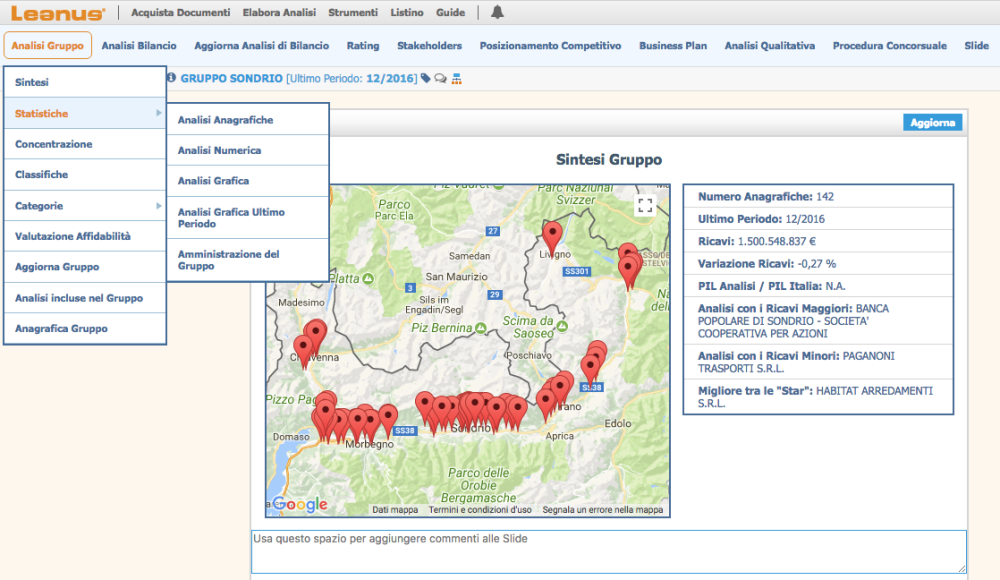Expand the Statistiche submenu arrow
Viewport: 1000px width, 580px height.
coord(158,113)
